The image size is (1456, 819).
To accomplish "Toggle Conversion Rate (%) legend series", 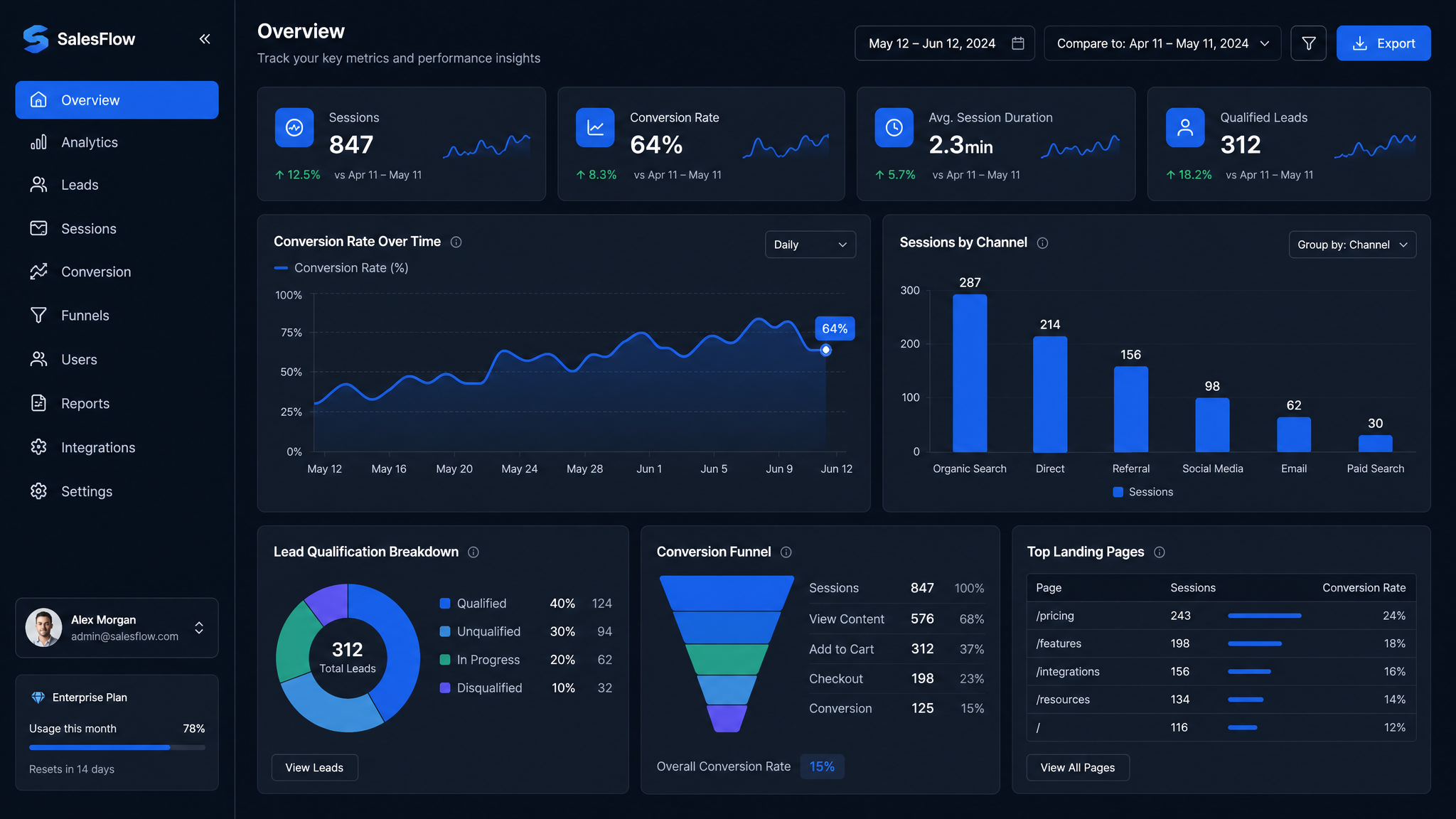I will pyautogui.click(x=341, y=268).
